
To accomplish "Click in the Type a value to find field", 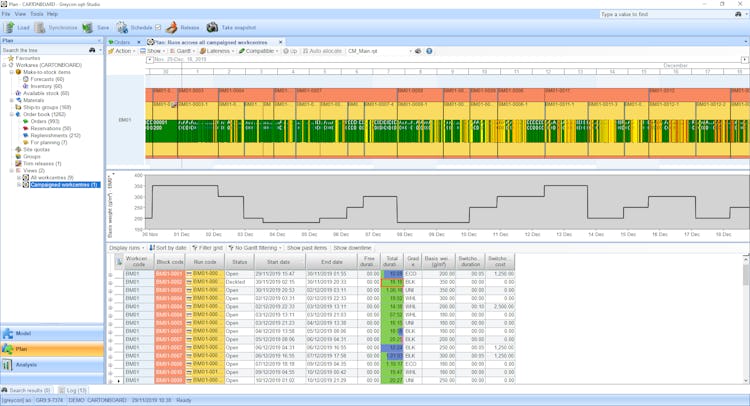I will click(x=666, y=14).
